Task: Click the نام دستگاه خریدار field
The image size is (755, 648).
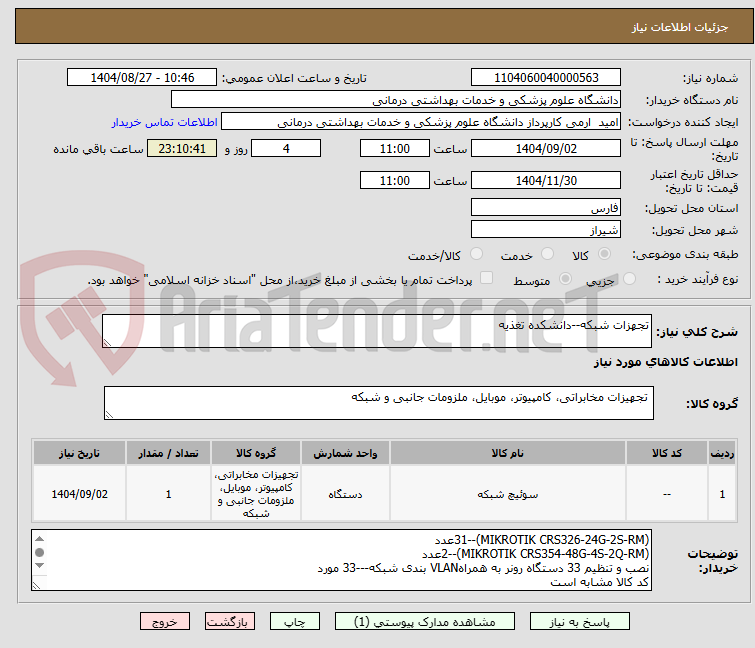Action: (x=395, y=100)
